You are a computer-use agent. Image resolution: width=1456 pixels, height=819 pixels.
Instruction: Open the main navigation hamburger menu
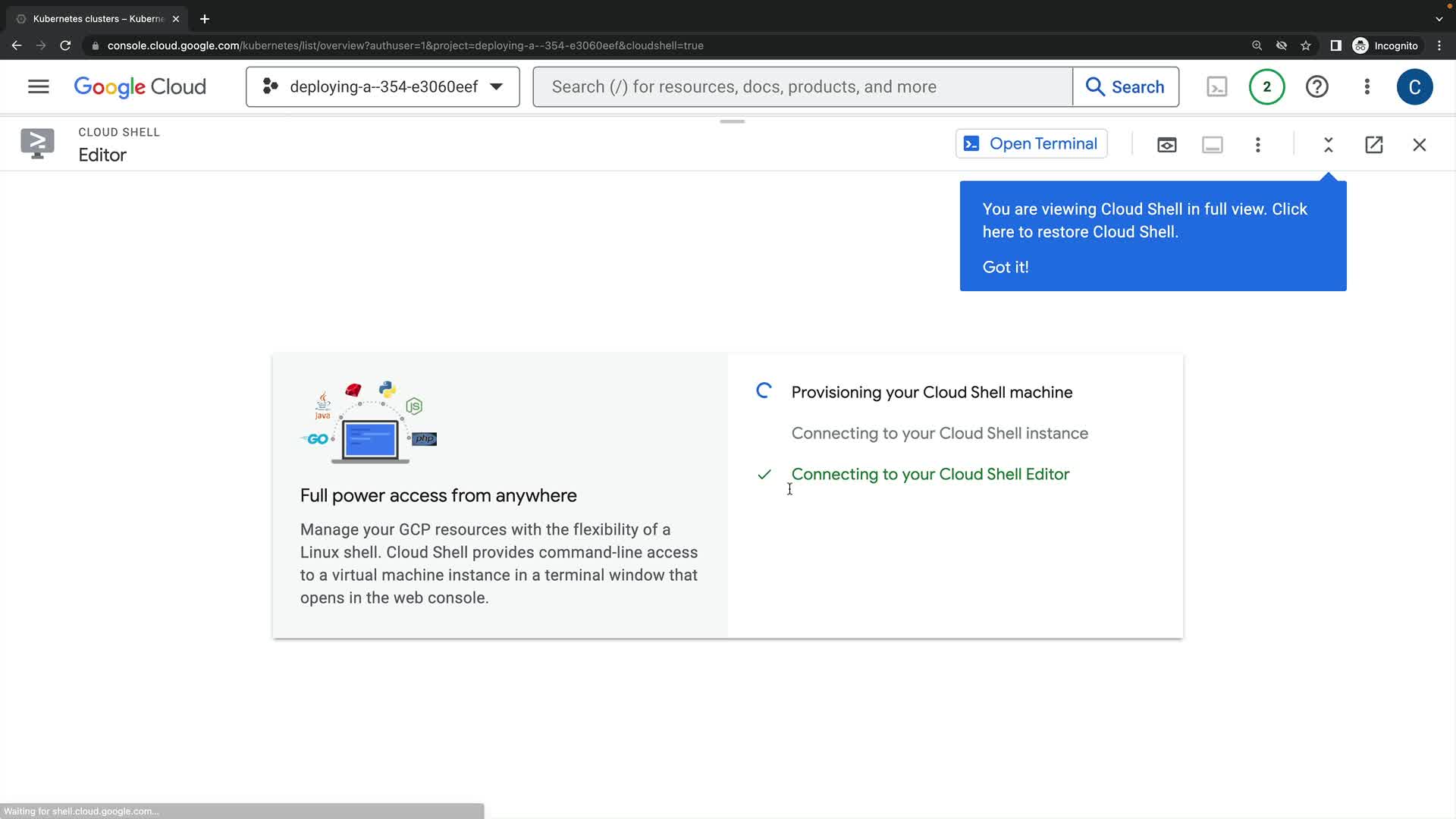click(38, 86)
